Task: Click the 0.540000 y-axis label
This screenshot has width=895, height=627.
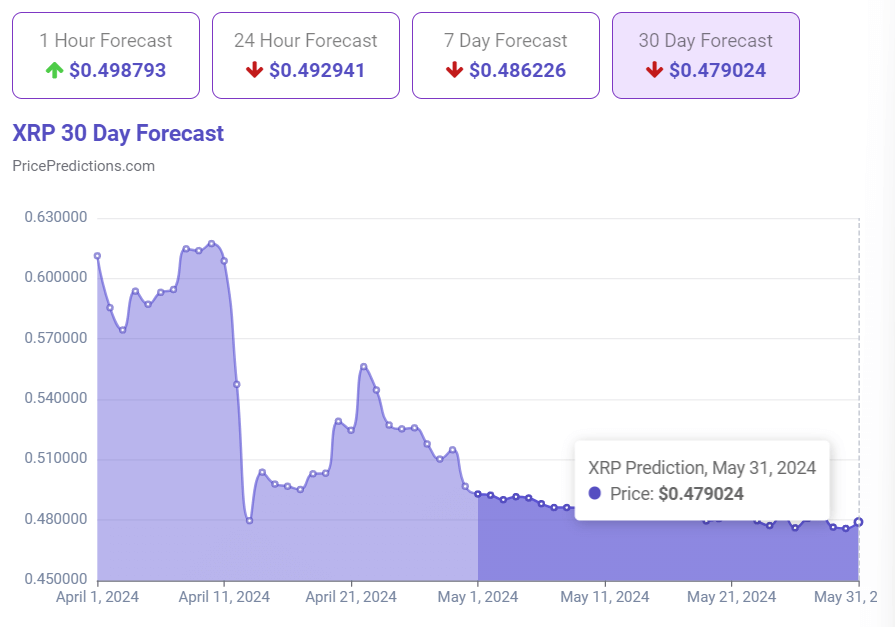Action: 56,398
